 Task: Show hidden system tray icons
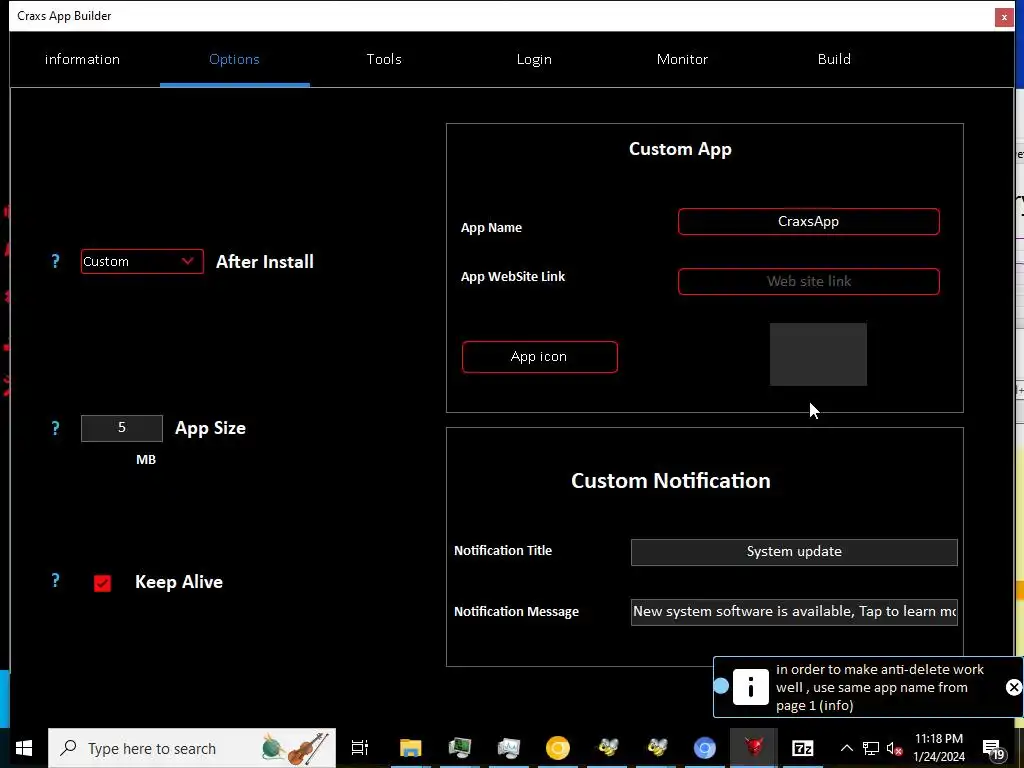(846, 748)
